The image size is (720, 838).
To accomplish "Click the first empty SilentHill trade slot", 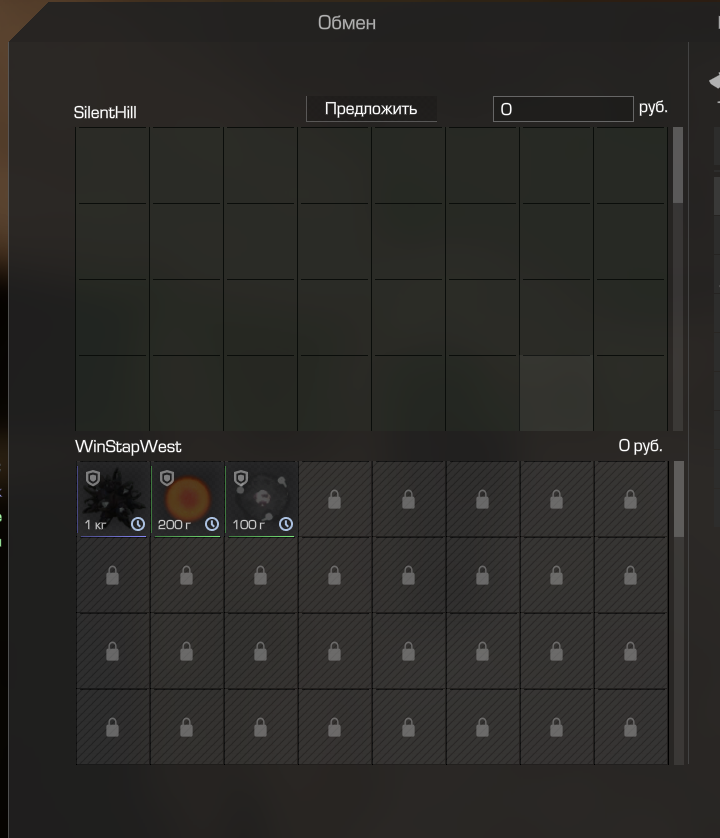I will (112, 165).
